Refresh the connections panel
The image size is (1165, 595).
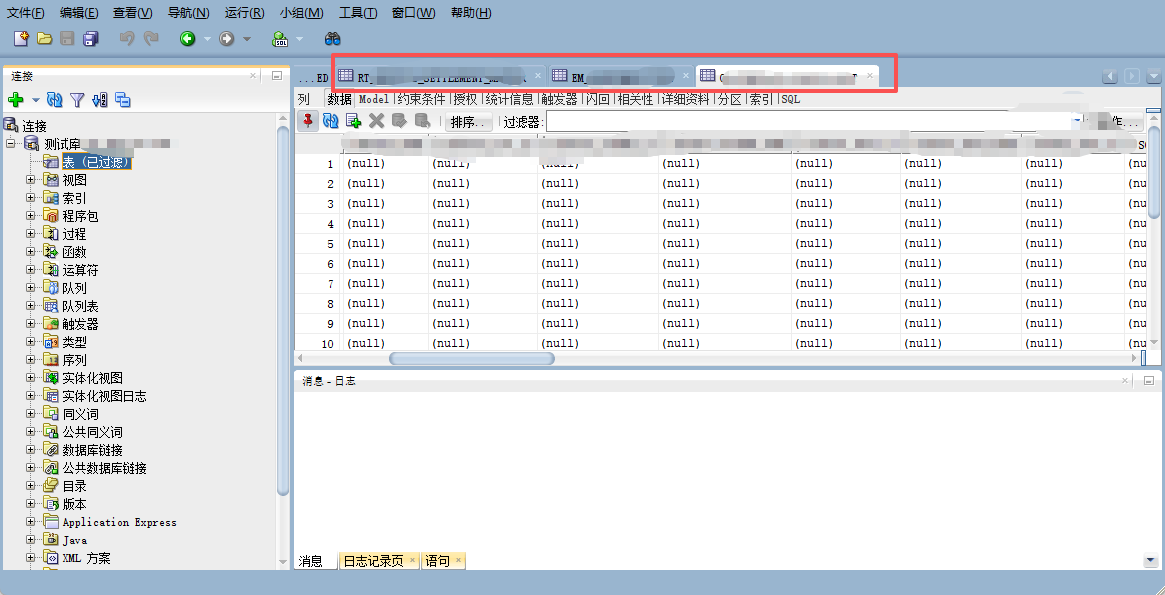point(54,100)
